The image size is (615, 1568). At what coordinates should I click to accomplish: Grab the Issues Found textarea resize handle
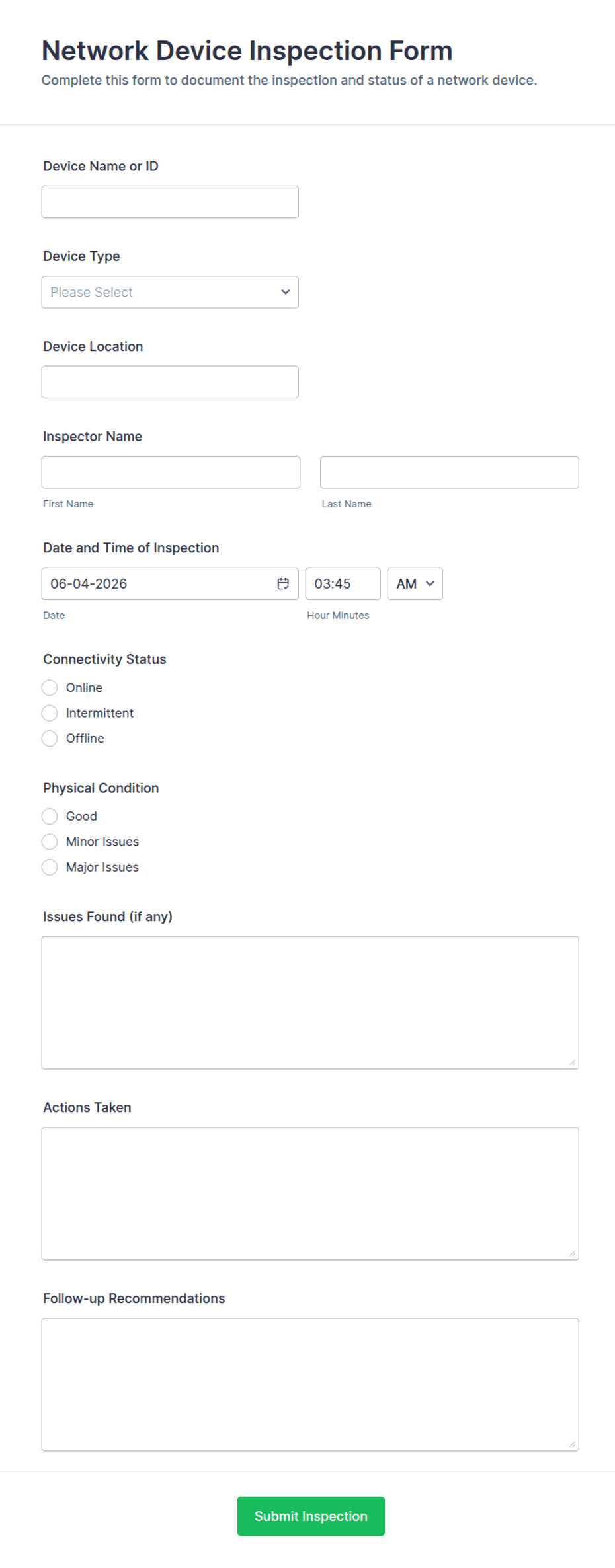[x=572, y=1063]
